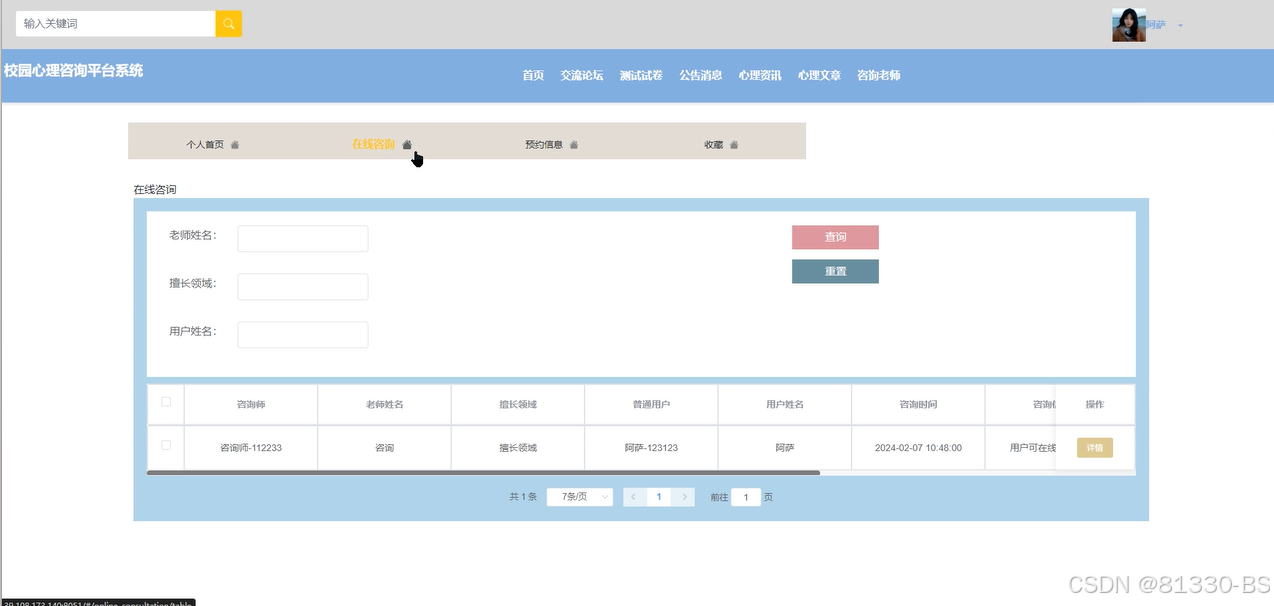Click the 老师姓名 column header
Screen dimensions: 1274x606
pyautogui.click(x=384, y=404)
